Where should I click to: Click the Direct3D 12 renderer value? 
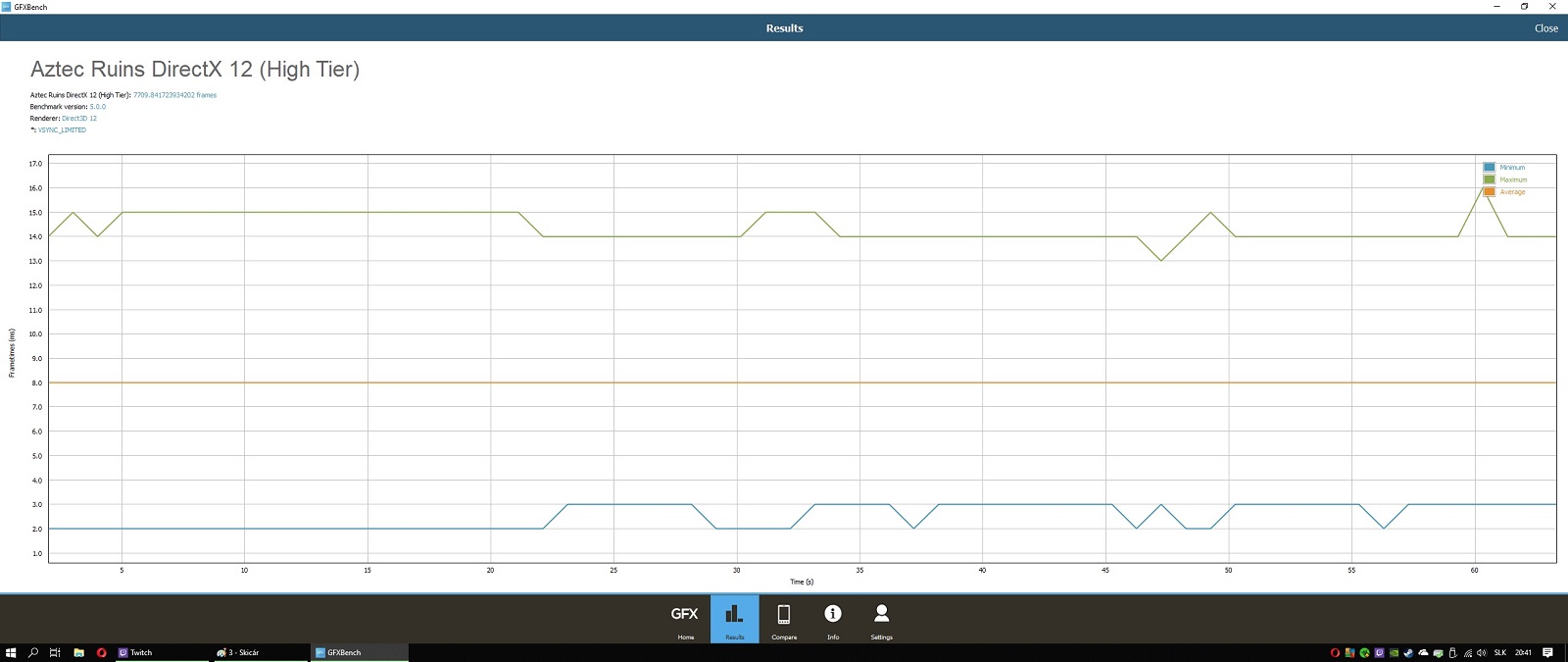[78, 119]
